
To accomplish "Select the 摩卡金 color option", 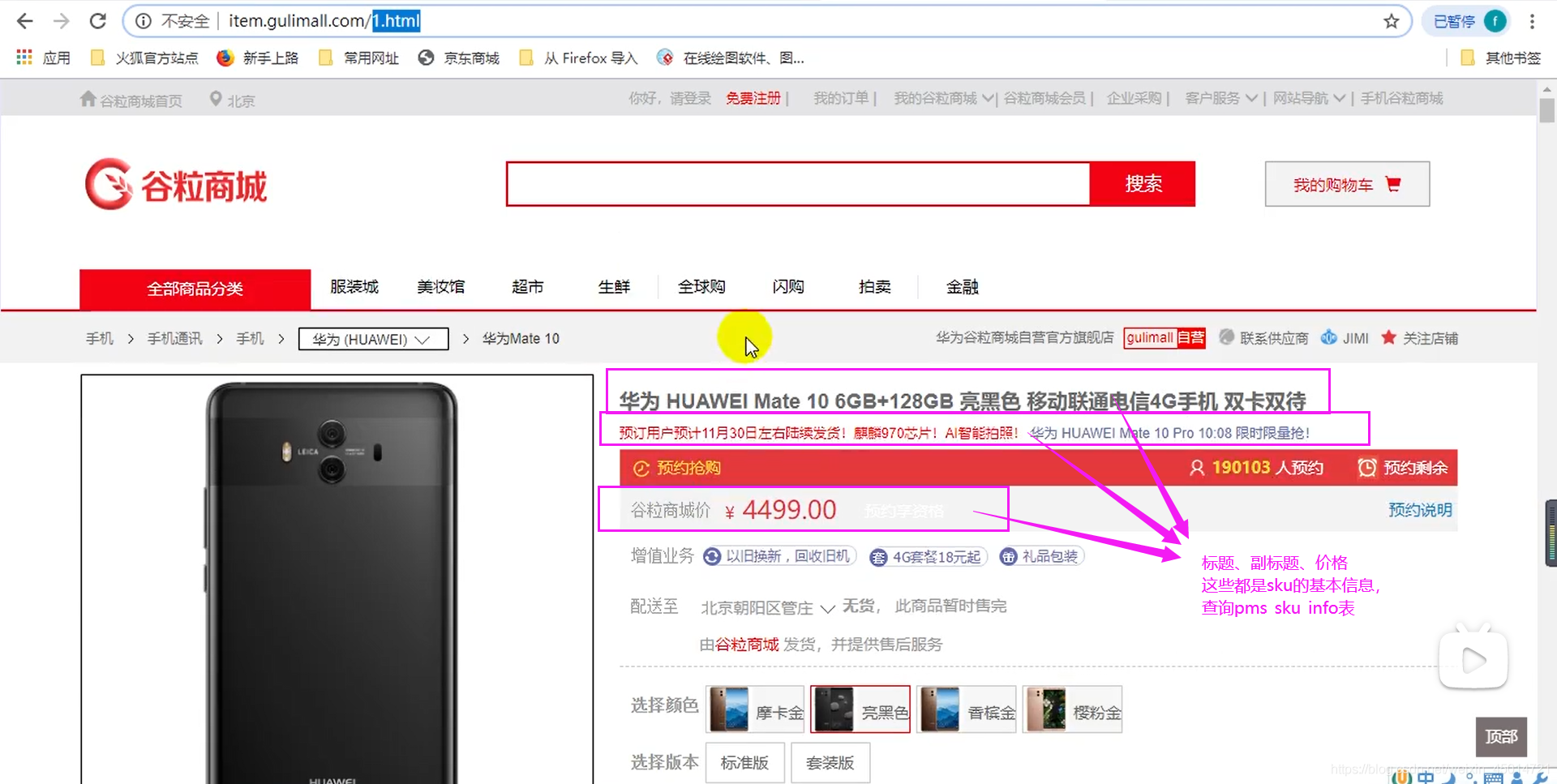I will (x=755, y=709).
